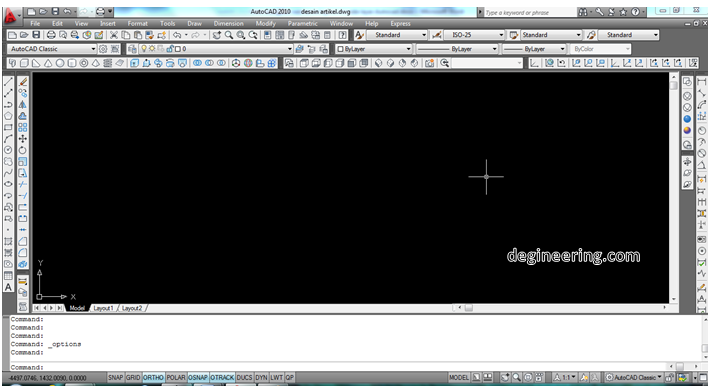Toggle ORTHO mode in status bar

153,377
